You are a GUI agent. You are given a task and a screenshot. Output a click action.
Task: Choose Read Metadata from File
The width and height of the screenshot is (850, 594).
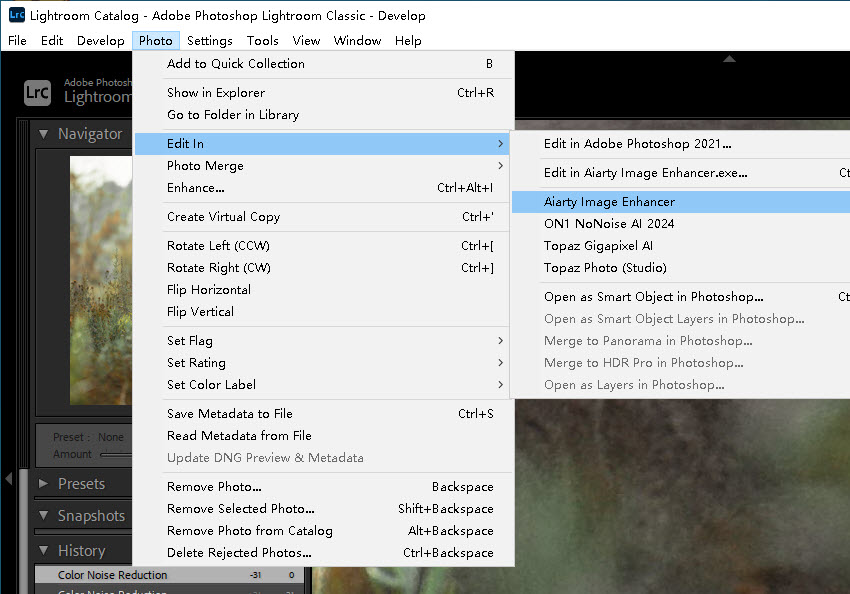click(322, 436)
